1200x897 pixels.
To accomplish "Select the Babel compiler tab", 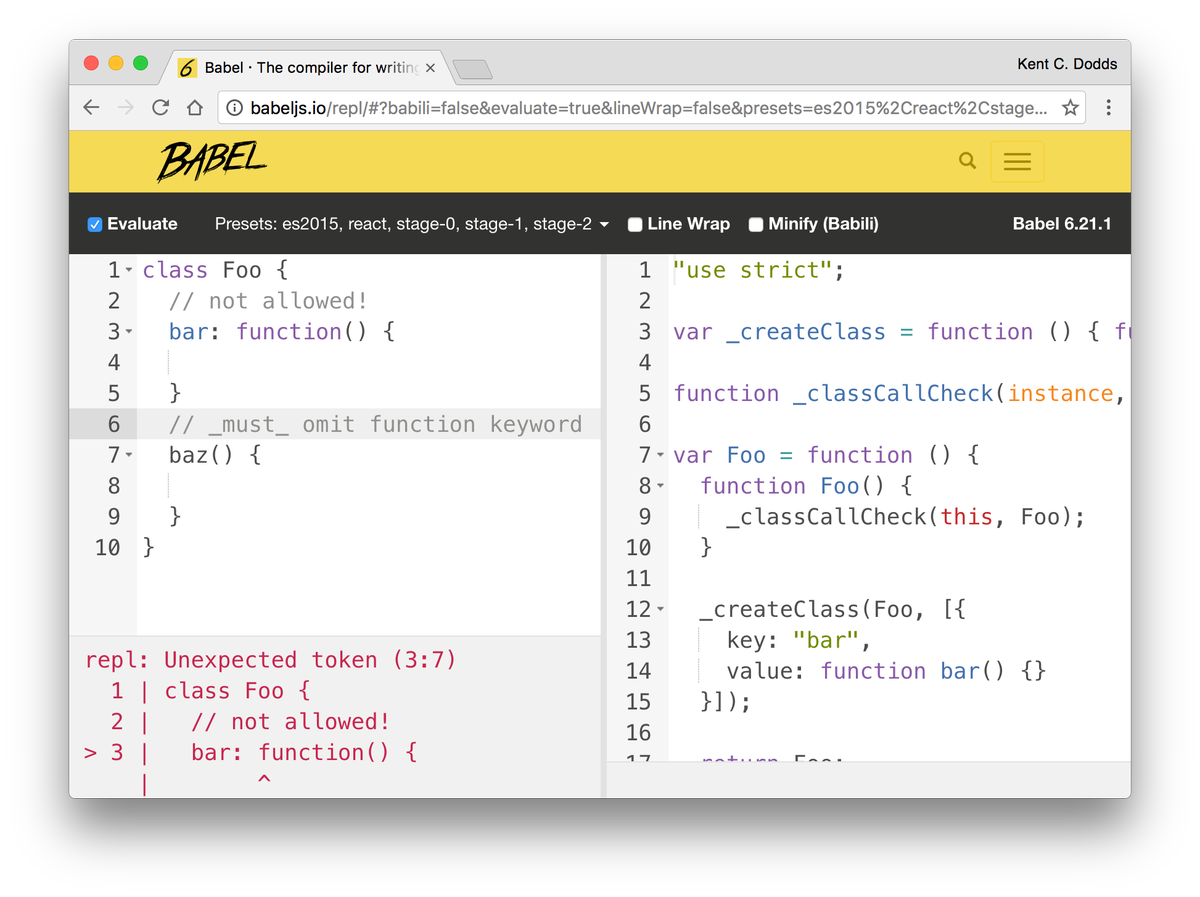I will pos(305,68).
